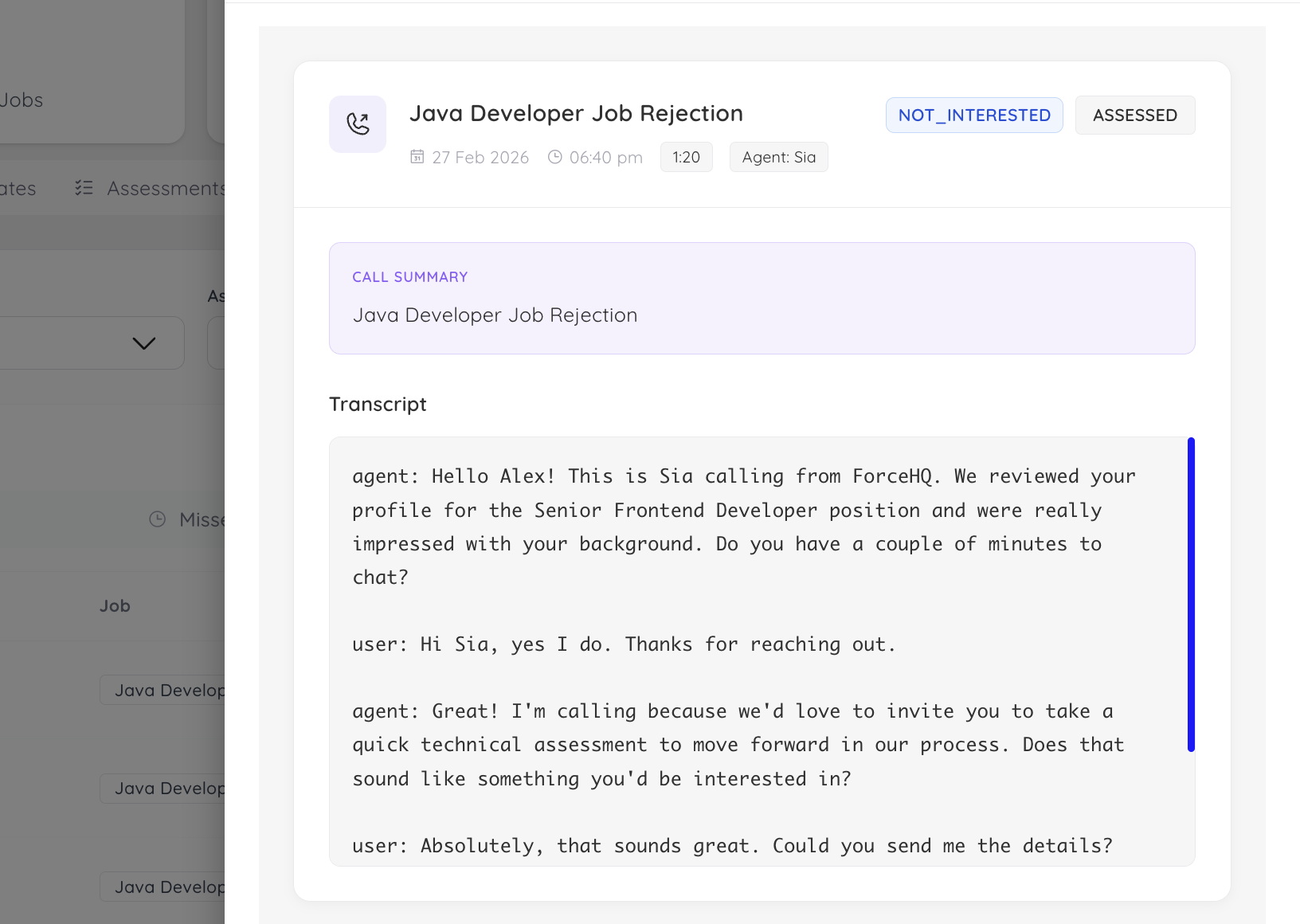Click the Jobs card in the background page
This screenshot has width=1300, height=924.
click(92, 72)
